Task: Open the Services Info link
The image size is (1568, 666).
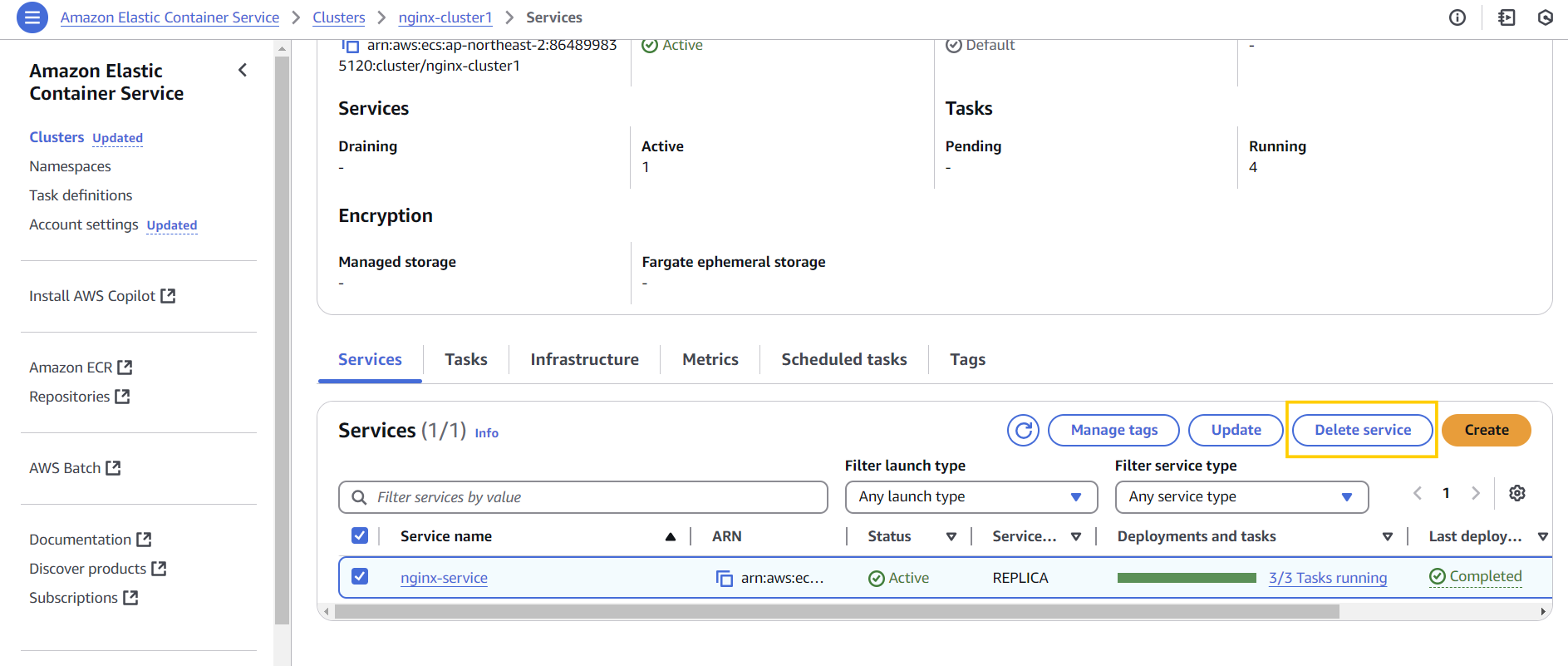Action: pyautogui.click(x=487, y=433)
